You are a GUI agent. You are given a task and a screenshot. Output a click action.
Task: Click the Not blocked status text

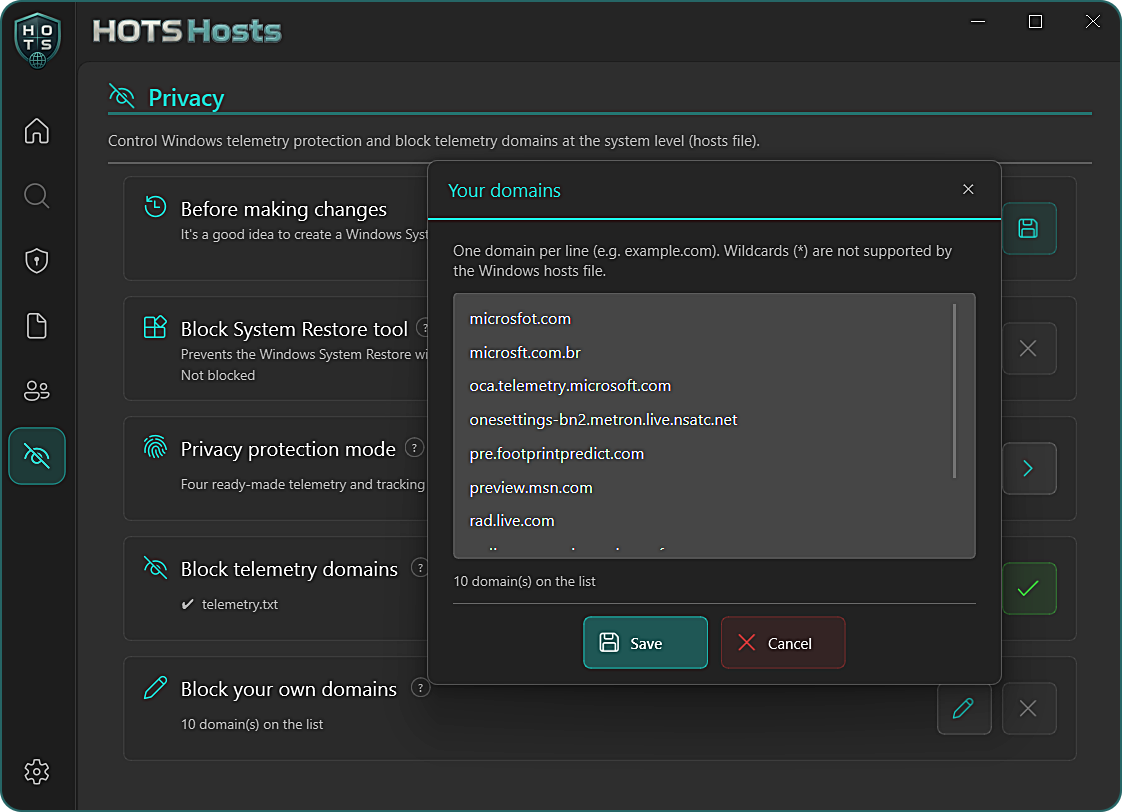click(218, 376)
